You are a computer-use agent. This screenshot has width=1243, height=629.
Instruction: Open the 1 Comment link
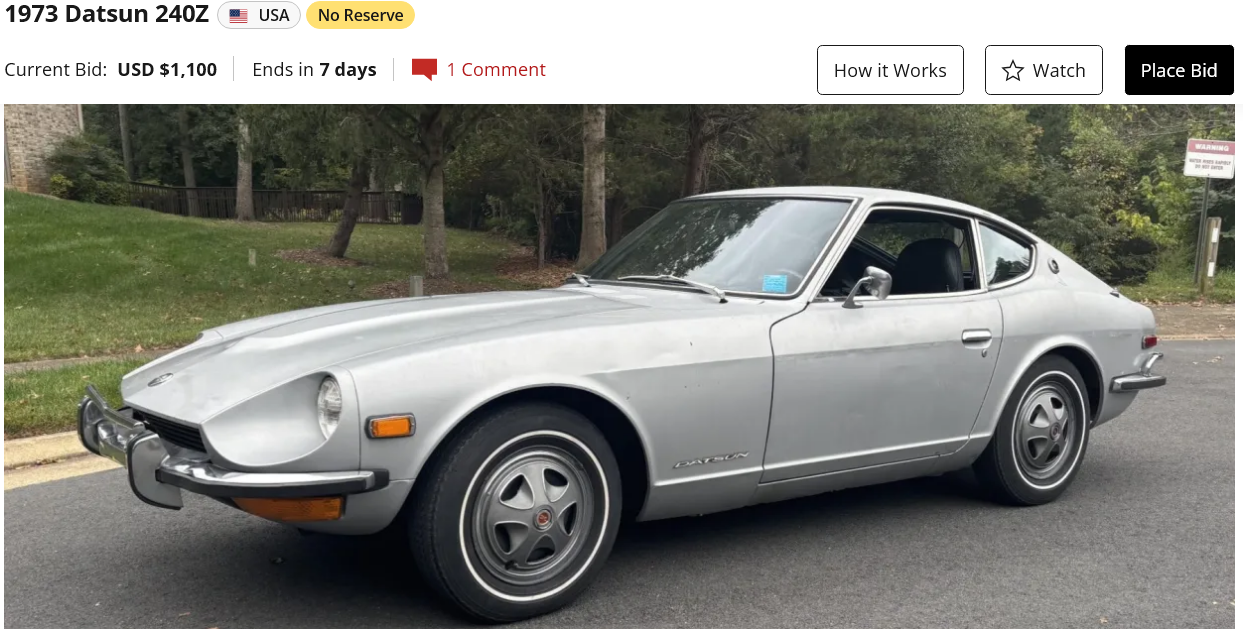pos(496,69)
